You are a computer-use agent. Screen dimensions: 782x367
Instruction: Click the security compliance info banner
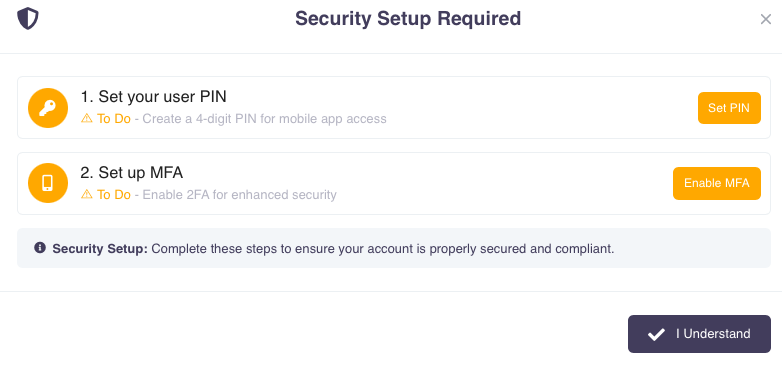click(394, 248)
